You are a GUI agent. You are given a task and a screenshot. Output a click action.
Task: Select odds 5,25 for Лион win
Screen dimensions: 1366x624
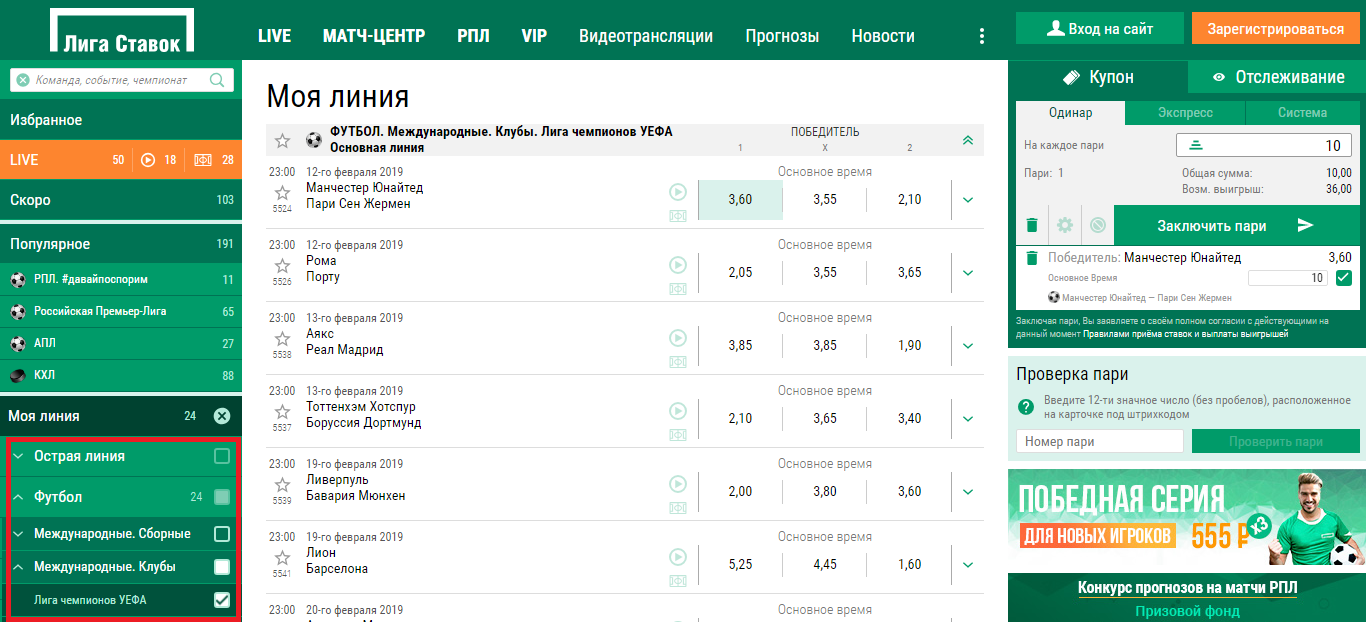point(740,565)
